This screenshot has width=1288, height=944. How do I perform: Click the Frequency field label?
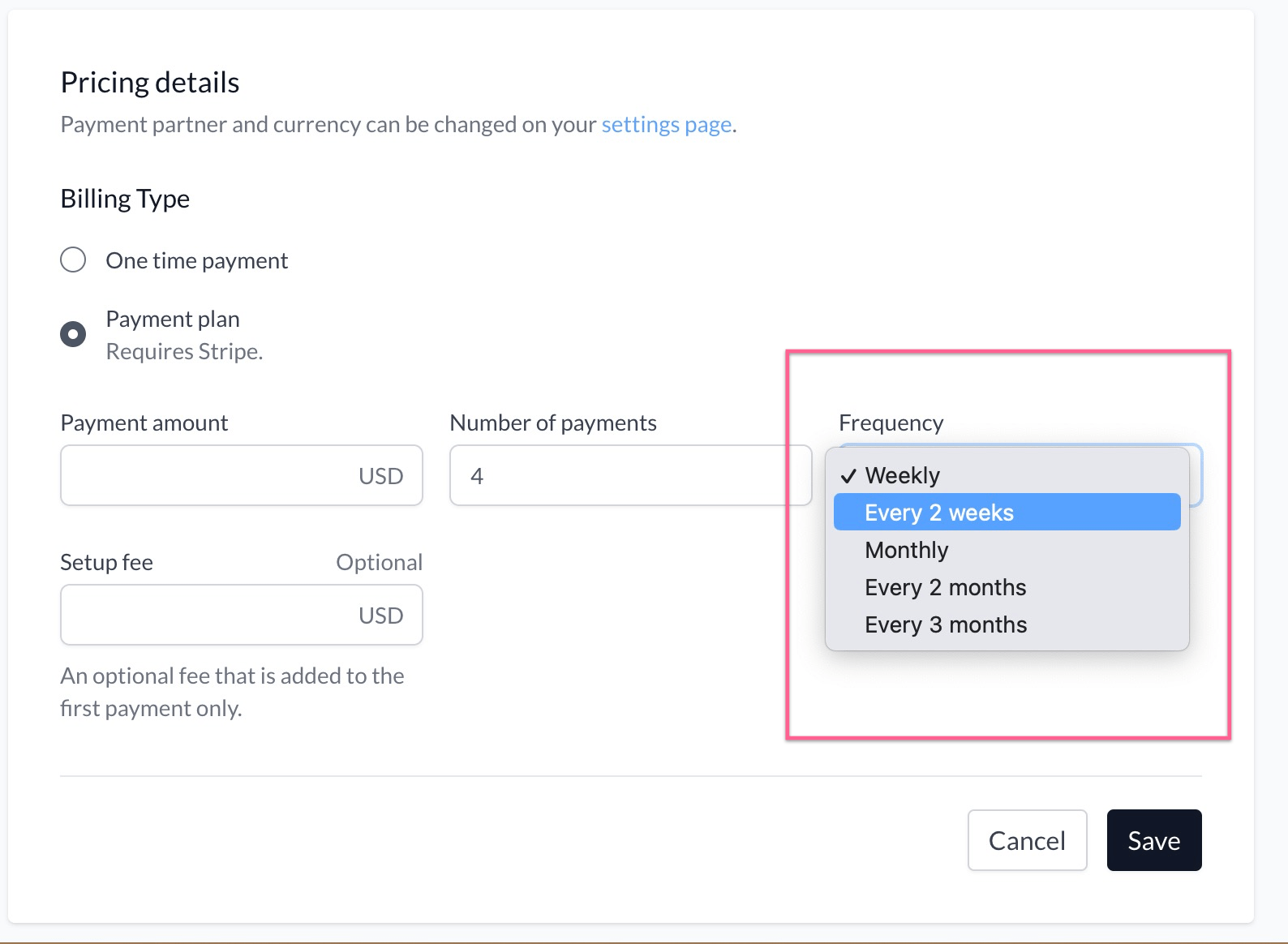point(890,422)
